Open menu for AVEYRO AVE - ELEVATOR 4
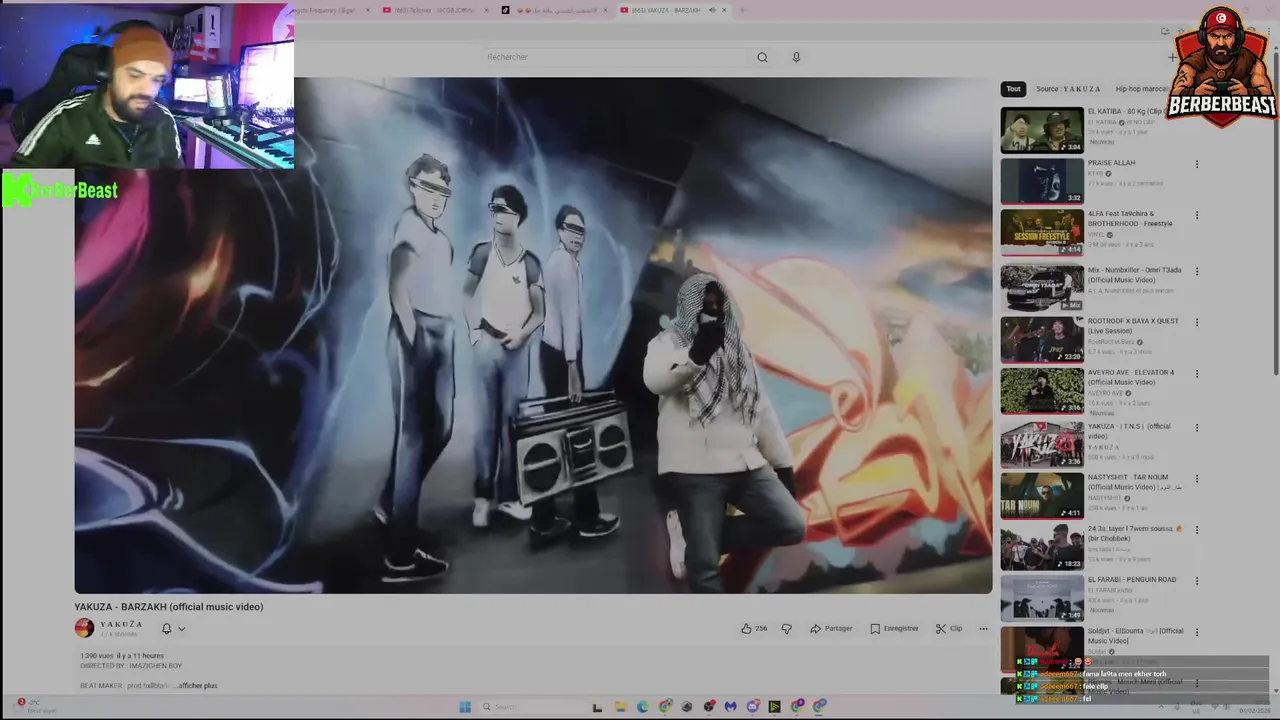This screenshot has height=720, width=1280. (1196, 373)
